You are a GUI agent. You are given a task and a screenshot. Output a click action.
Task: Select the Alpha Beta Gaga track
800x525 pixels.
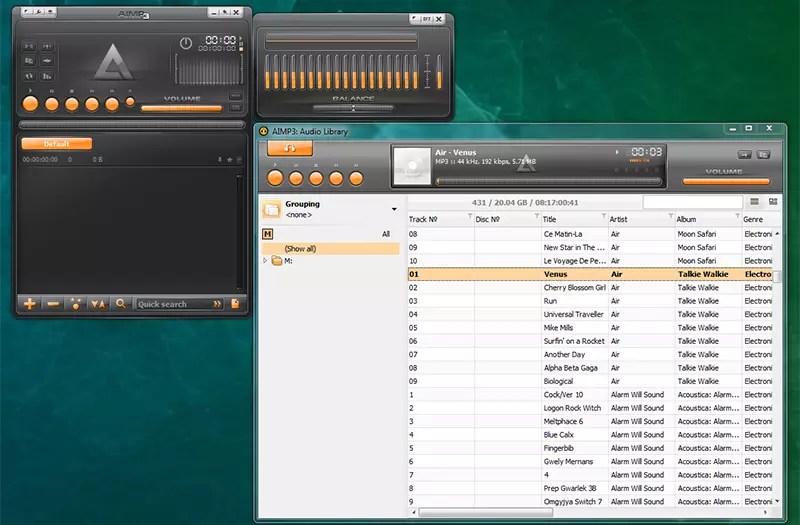point(590,368)
